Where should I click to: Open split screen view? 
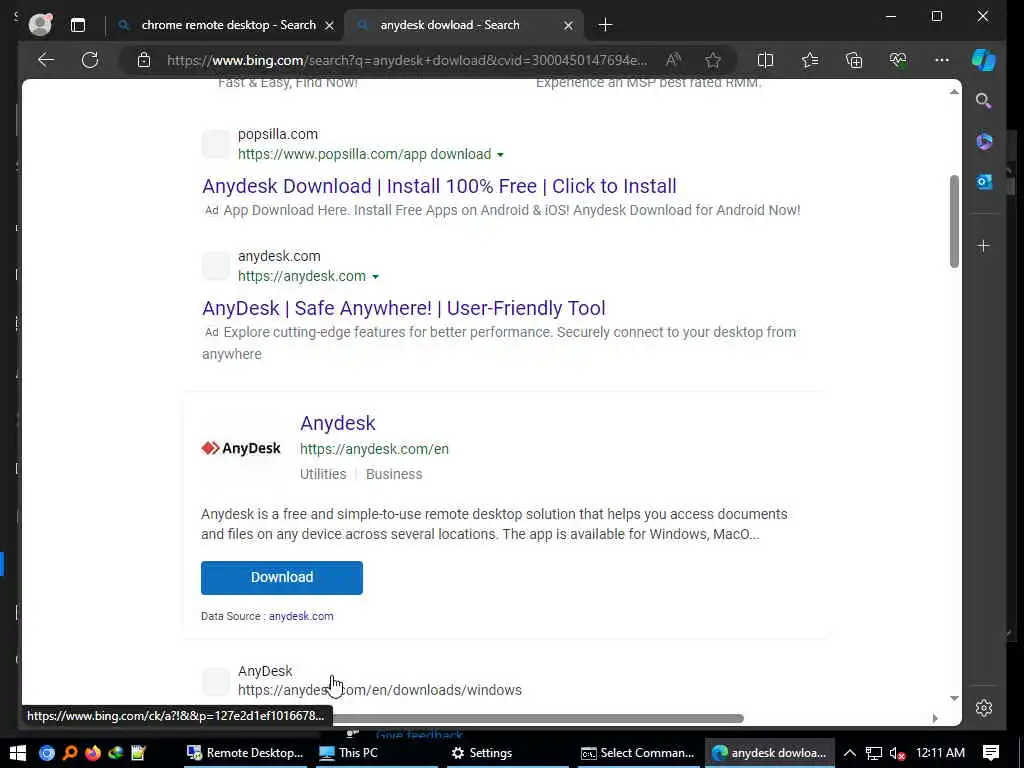[x=765, y=60]
